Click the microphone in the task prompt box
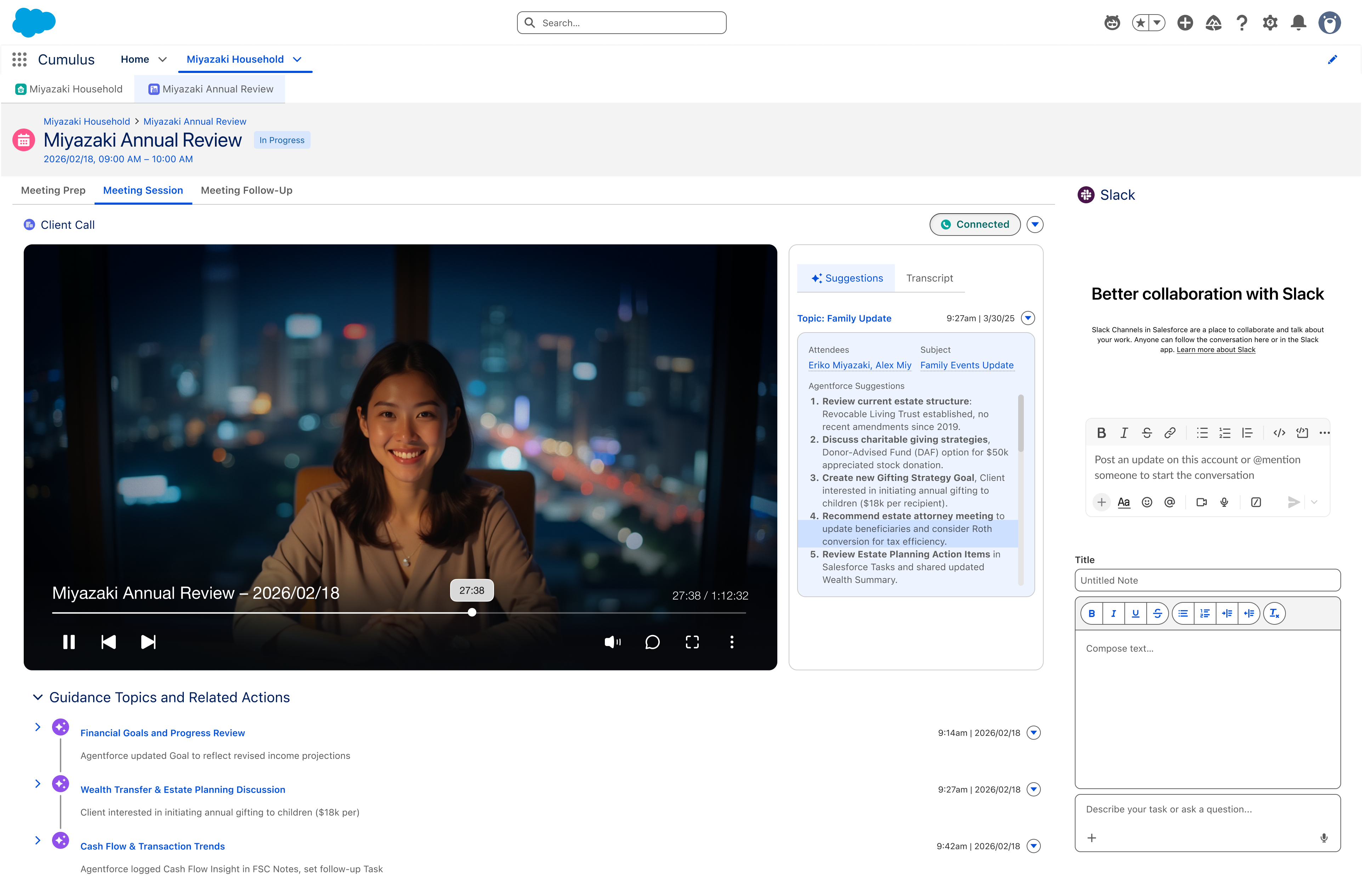This screenshot has width=1362, height=896. tap(1324, 838)
